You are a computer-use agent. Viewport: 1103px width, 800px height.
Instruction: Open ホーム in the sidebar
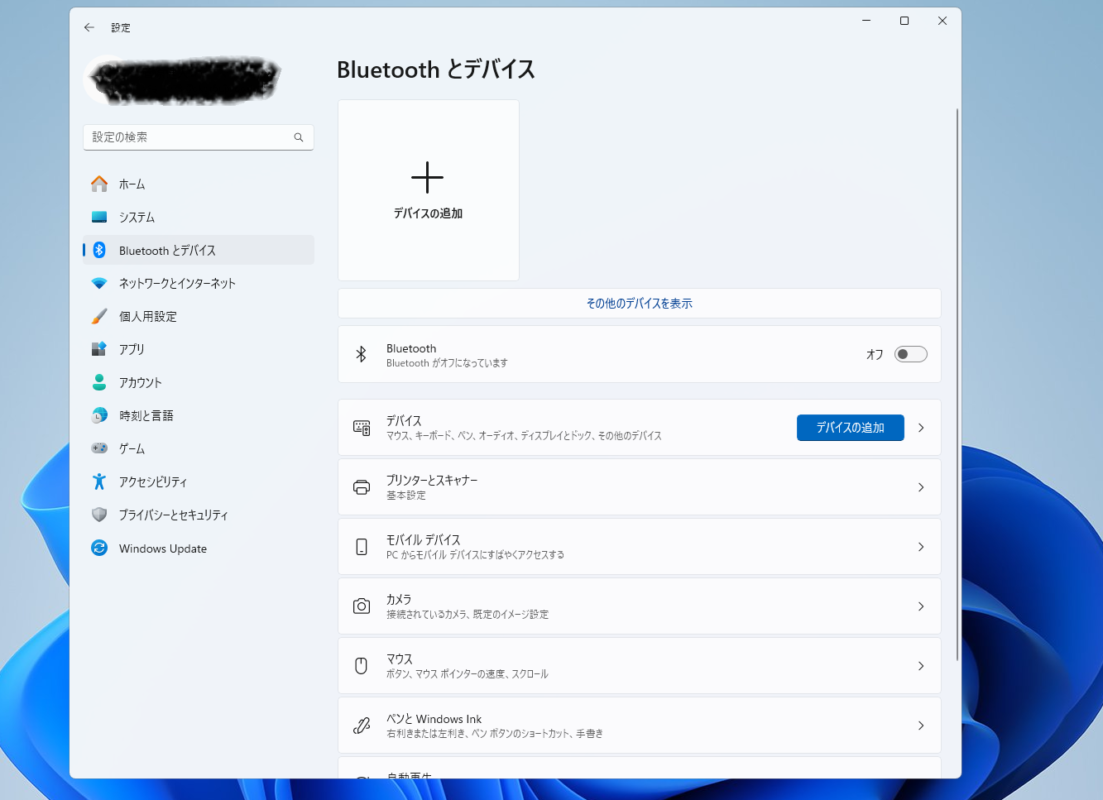click(198, 184)
